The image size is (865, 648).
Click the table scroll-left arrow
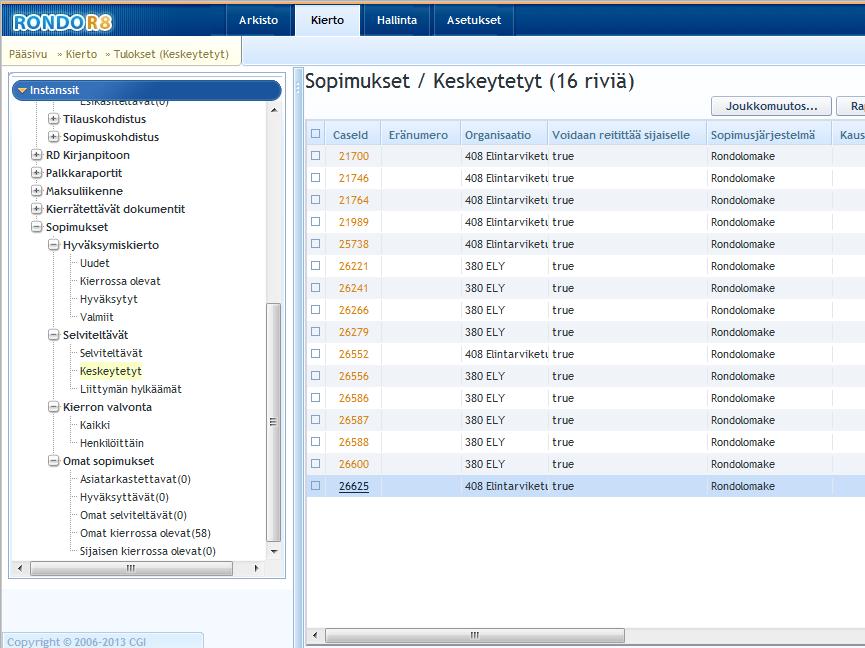(315, 635)
